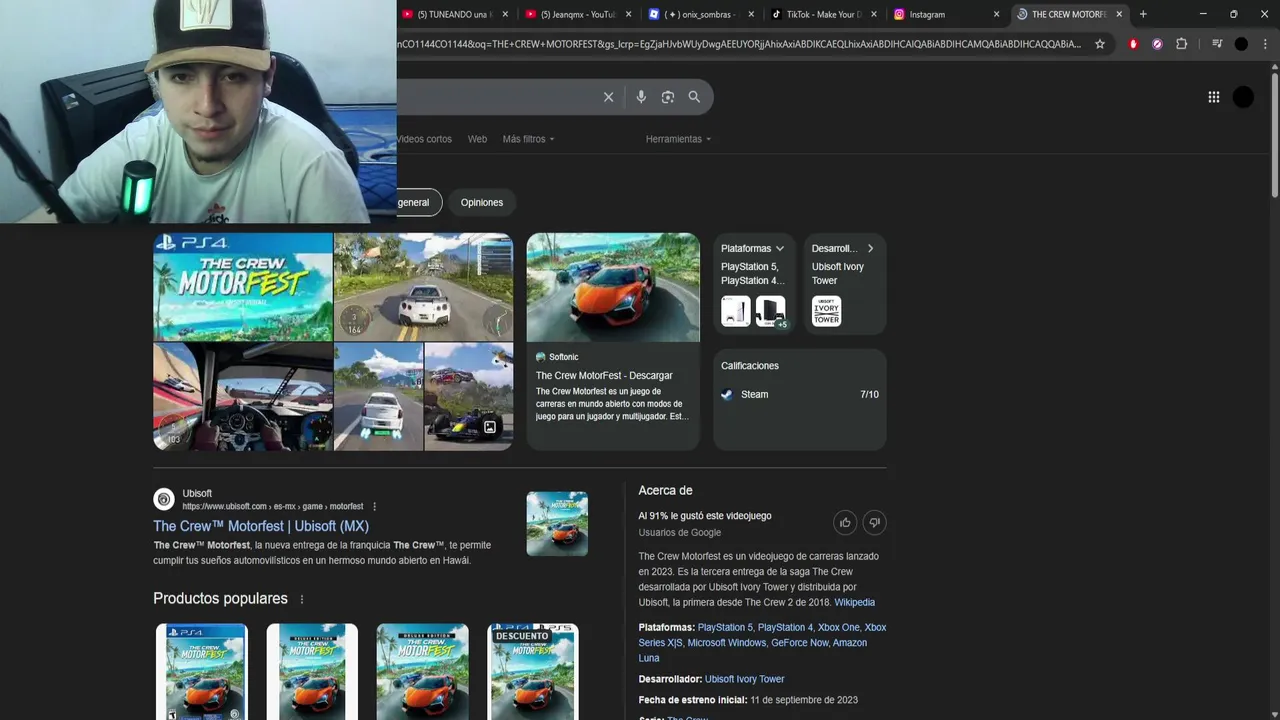
Task: Open images via gallery icon overlay
Action: point(490,427)
